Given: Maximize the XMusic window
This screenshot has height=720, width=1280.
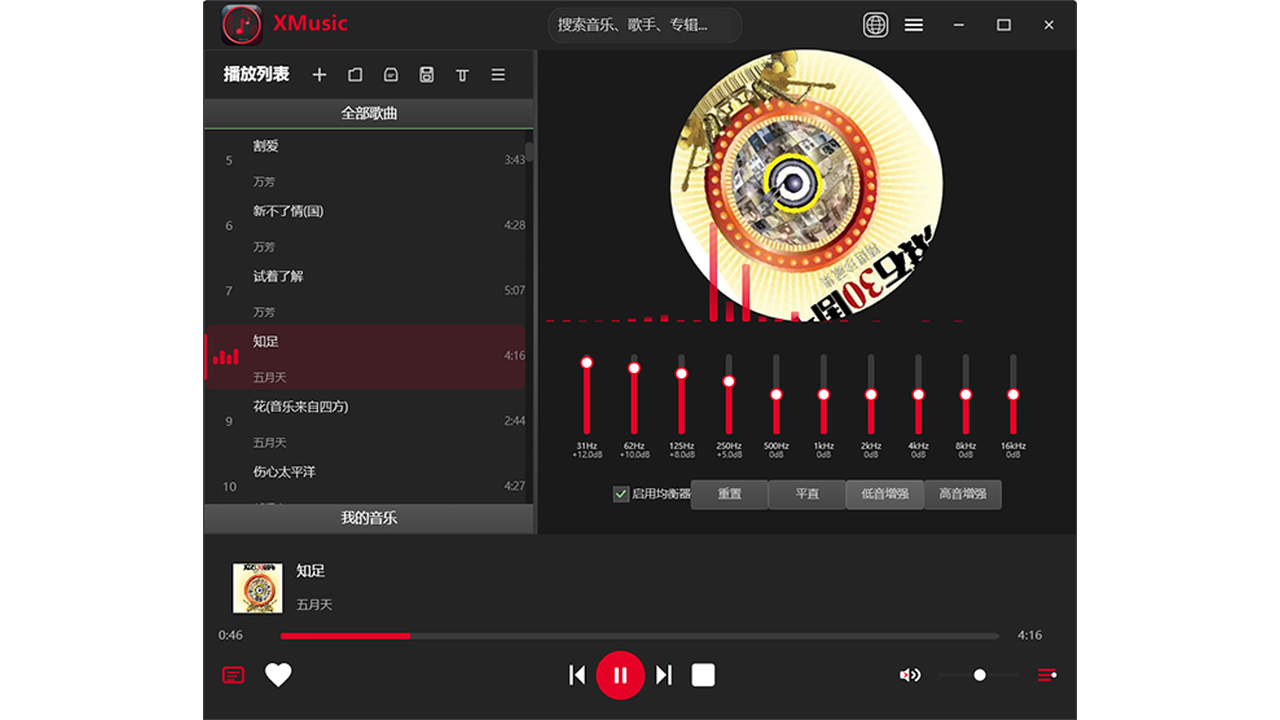Looking at the screenshot, I should tap(1004, 25).
